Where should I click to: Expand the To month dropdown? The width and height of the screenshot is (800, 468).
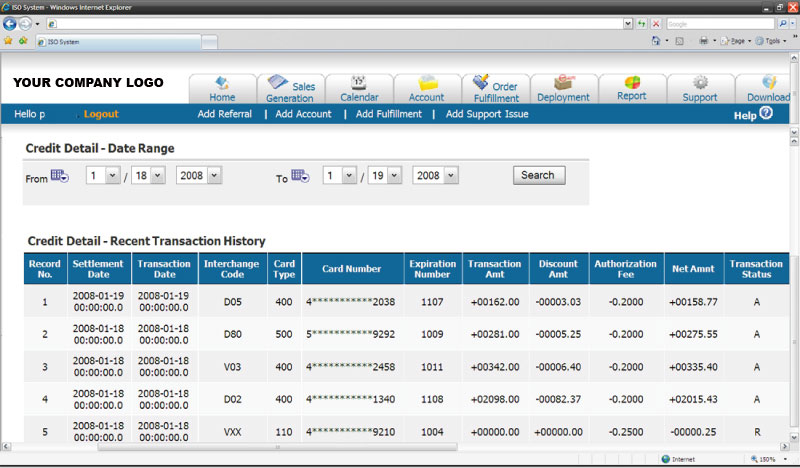[349, 176]
